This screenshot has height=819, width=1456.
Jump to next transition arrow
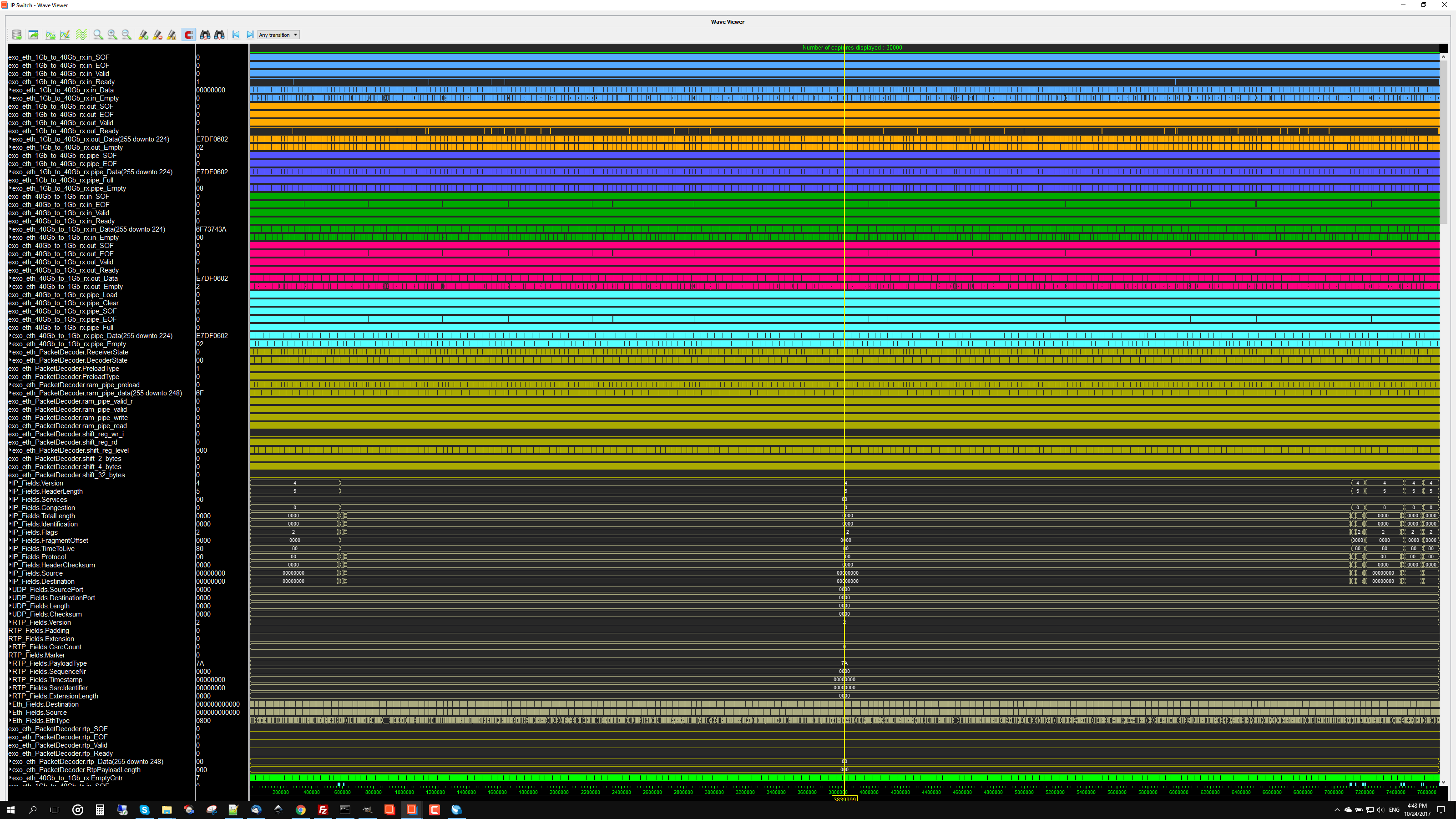pyautogui.click(x=250, y=35)
